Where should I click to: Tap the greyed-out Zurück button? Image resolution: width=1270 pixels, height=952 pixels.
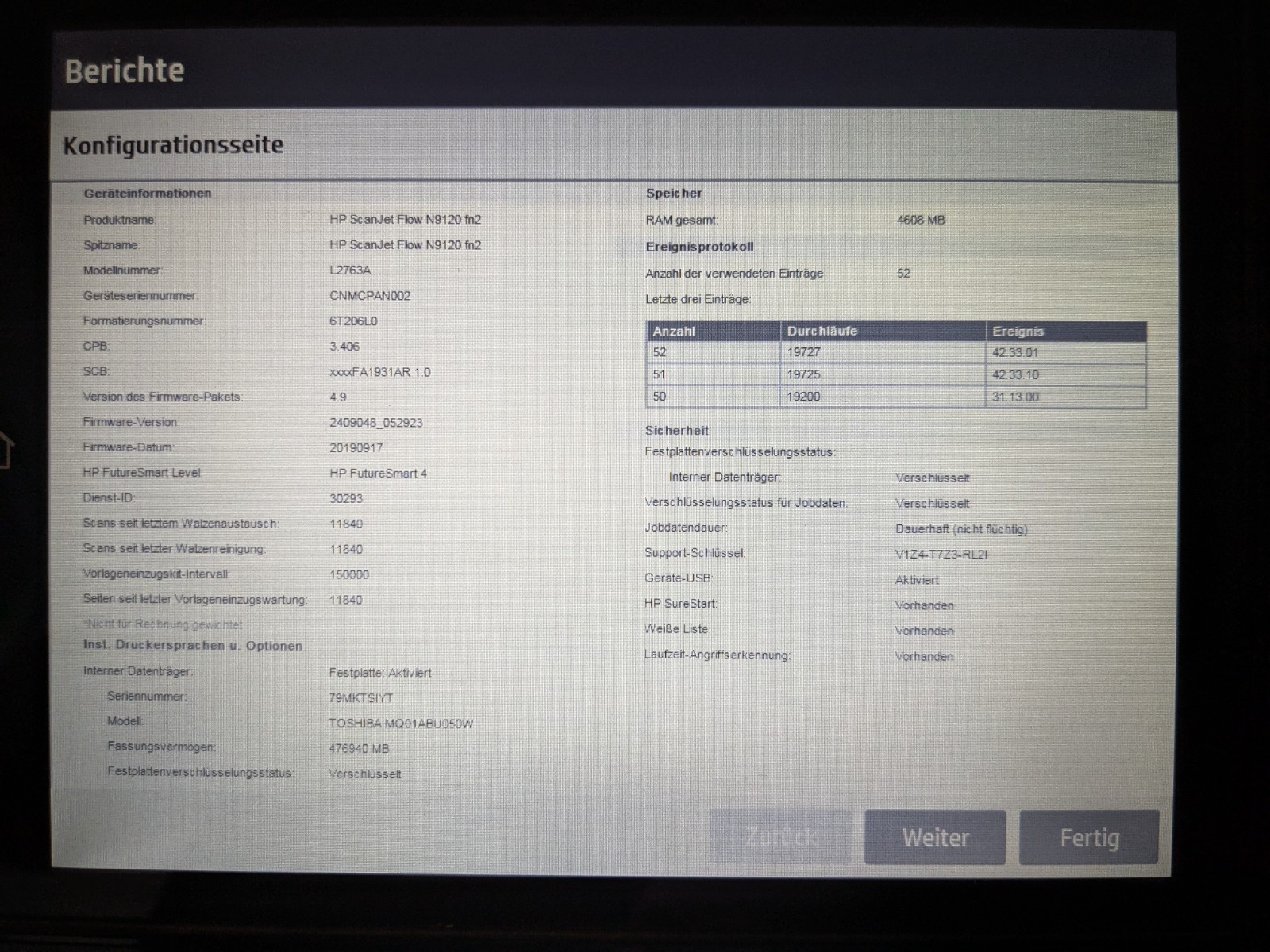(x=781, y=837)
